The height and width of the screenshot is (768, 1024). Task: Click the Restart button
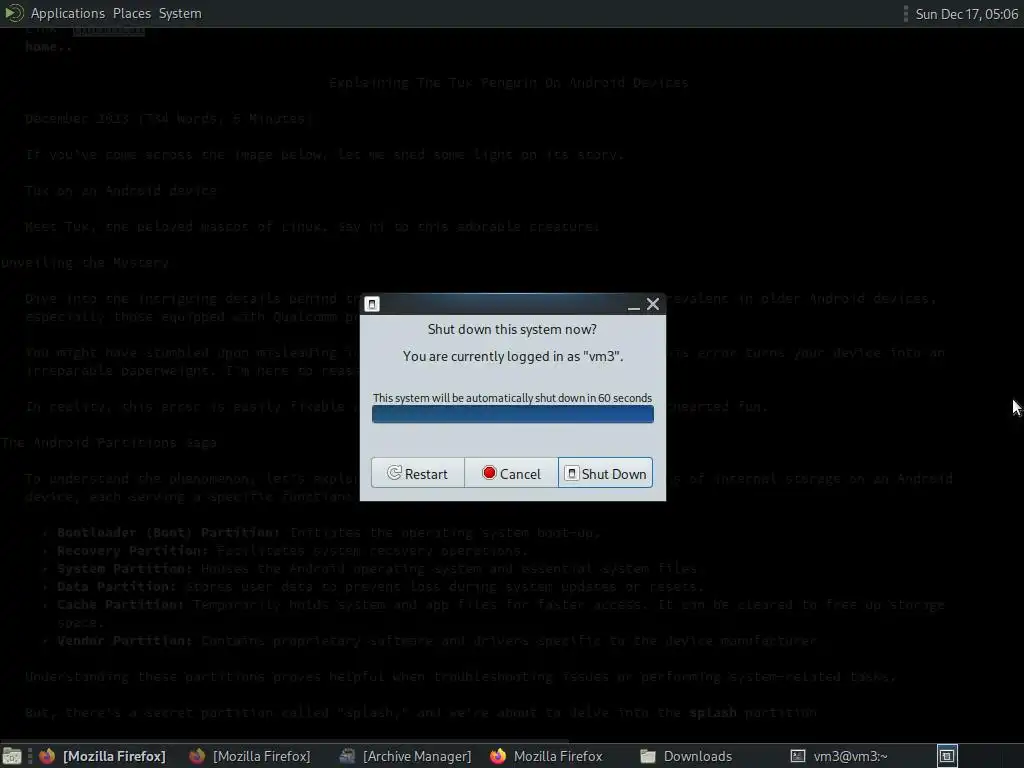[418, 473]
